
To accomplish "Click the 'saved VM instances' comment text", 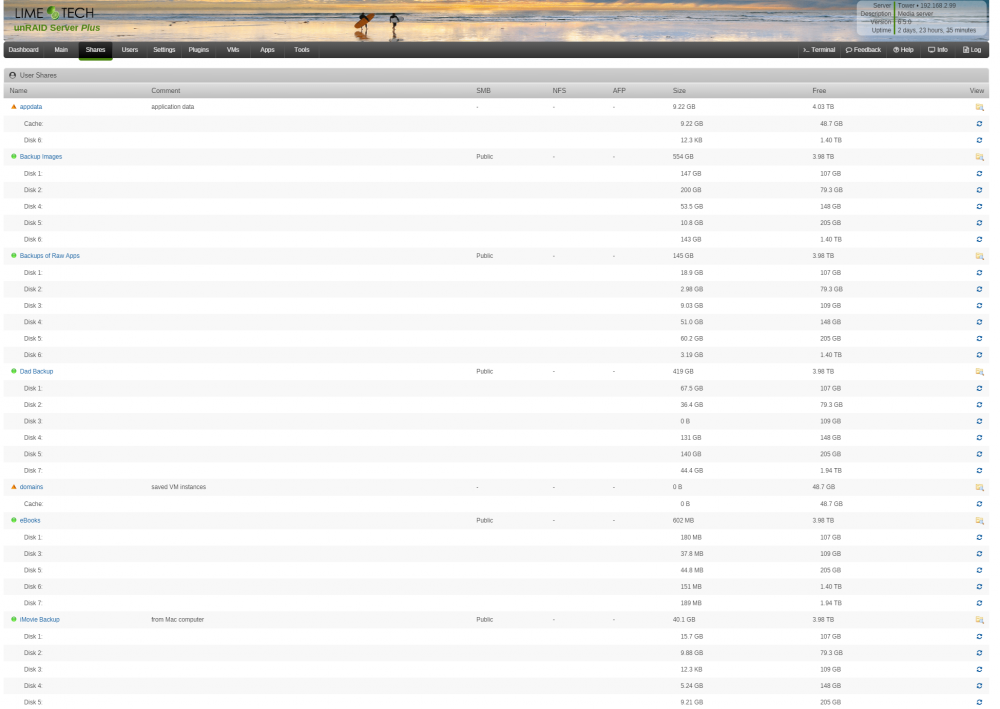I will [x=179, y=487].
